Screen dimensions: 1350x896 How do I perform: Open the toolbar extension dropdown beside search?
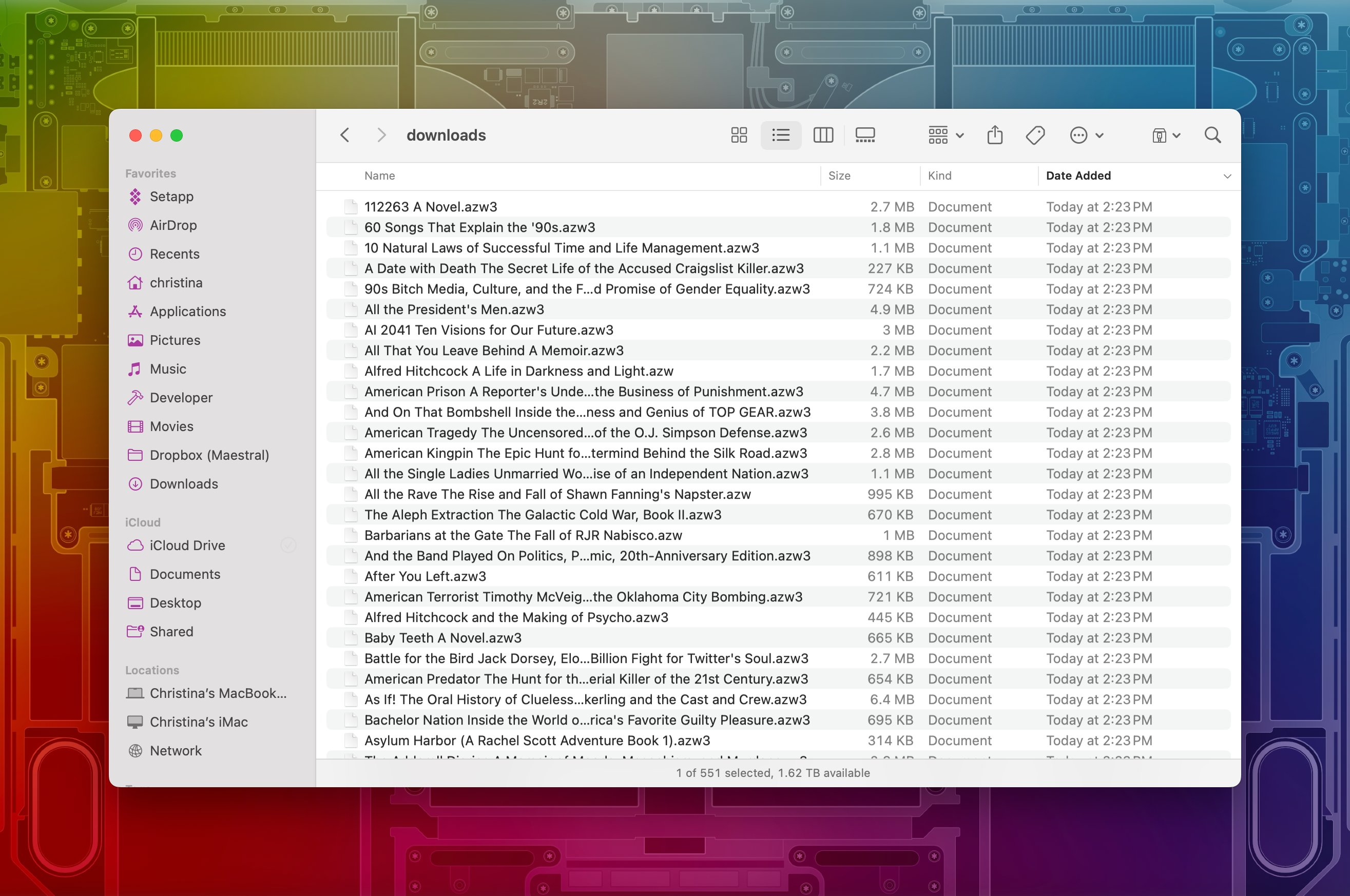[1166, 135]
